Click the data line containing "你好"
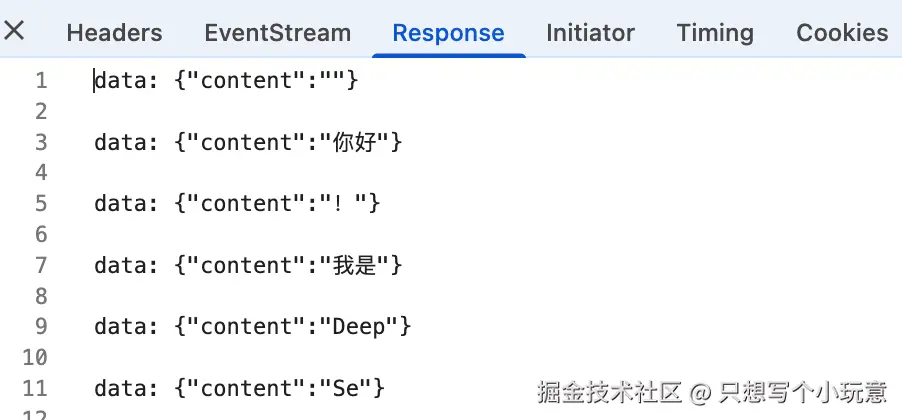902x420 pixels. 248,142
